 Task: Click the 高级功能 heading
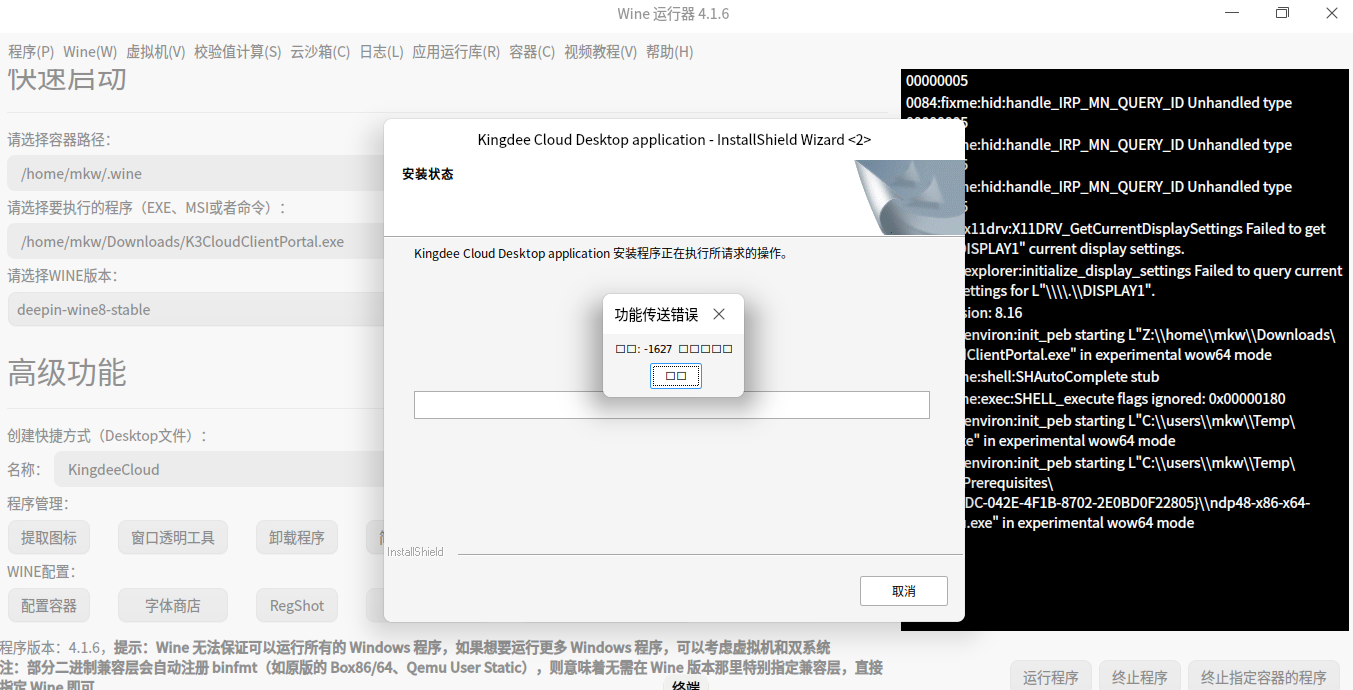(67, 372)
